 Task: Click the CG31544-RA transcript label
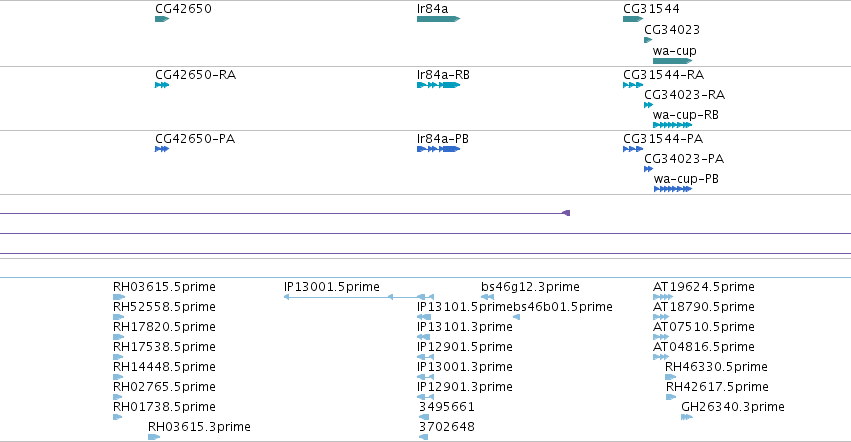click(664, 74)
